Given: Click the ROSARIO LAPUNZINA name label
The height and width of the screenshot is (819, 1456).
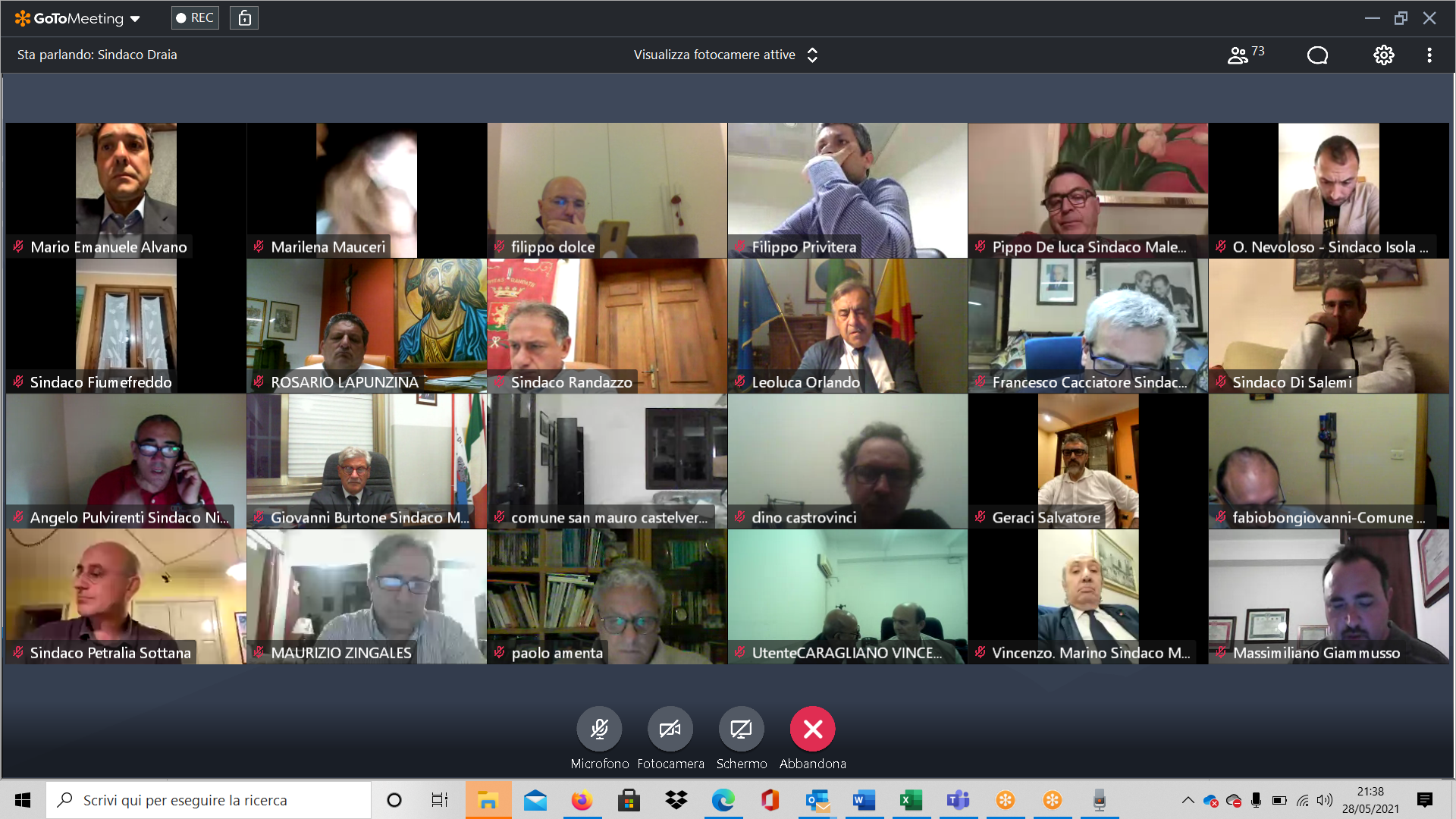Looking at the screenshot, I should [x=344, y=382].
